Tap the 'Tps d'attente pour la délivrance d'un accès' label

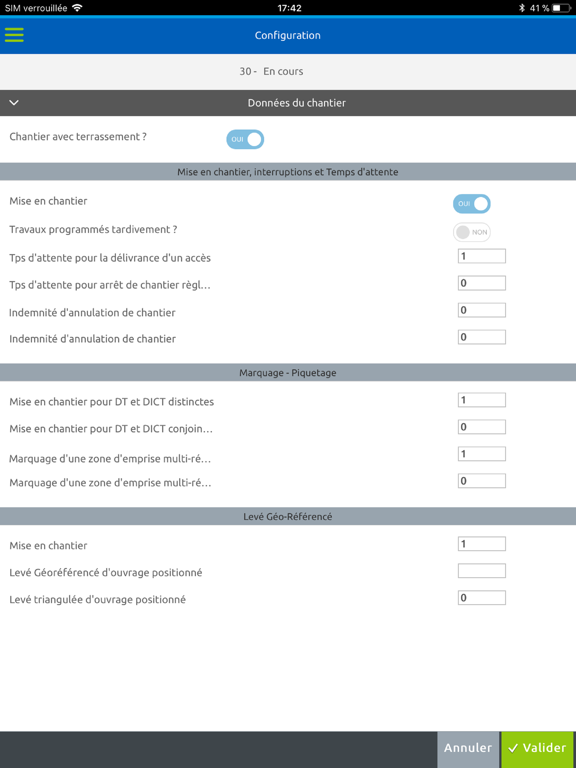click(110, 258)
